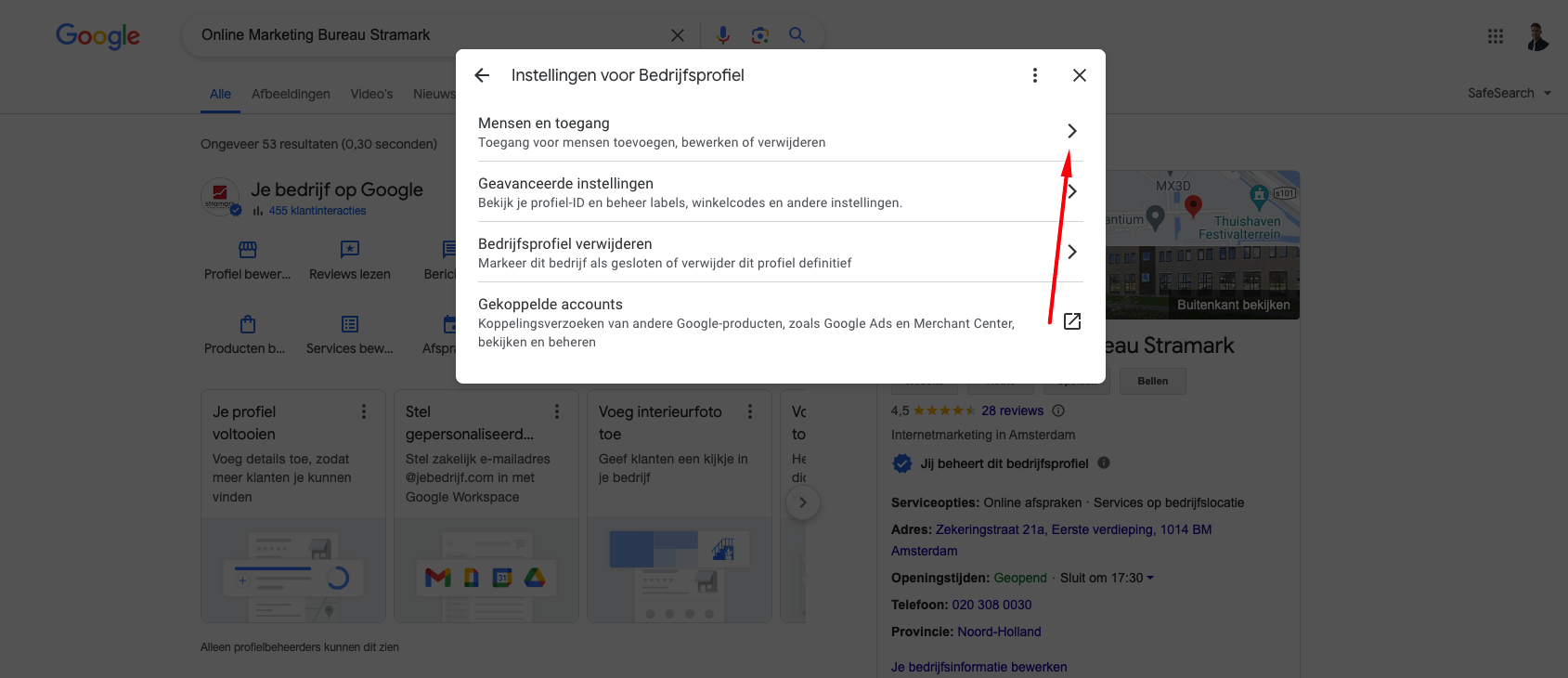This screenshot has width=1568, height=678.
Task: Expand Geavanceerde instellingen chevron
Action: point(1072,191)
